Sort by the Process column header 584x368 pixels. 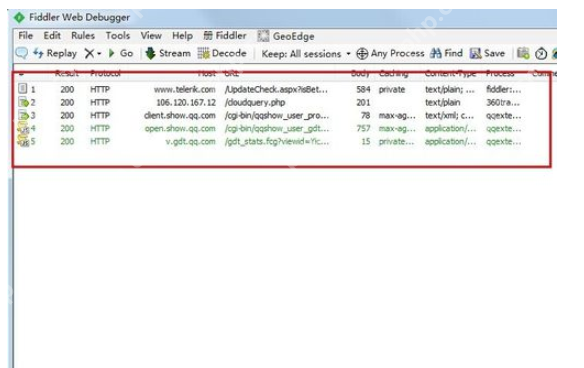pos(500,73)
